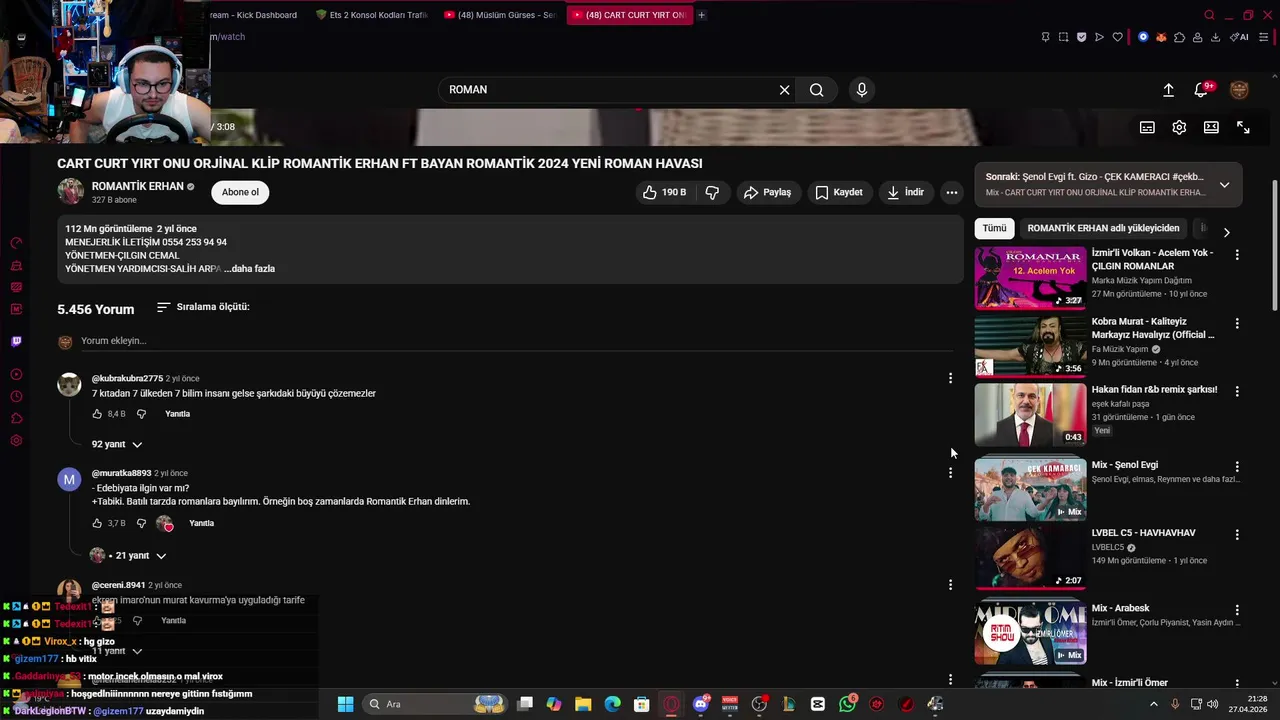Toggle video subtitles
1280x720 pixels.
1147,127
